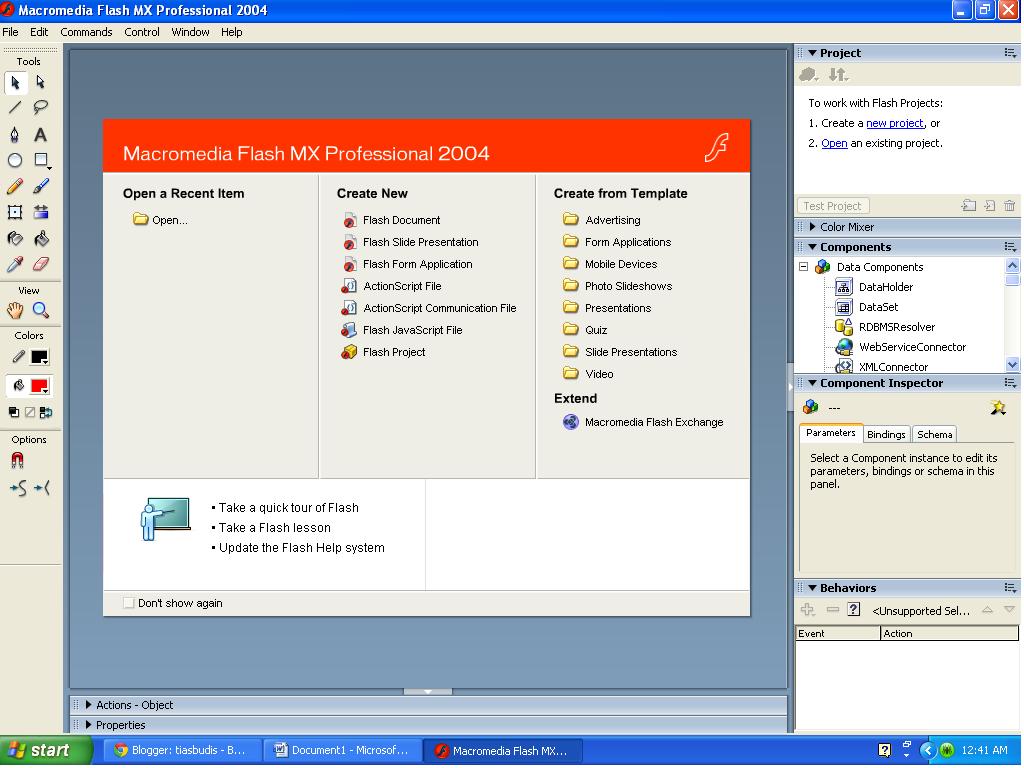This screenshot has height=768, width=1024.
Task: Select the Zoom magnifier tool
Action: 40,310
